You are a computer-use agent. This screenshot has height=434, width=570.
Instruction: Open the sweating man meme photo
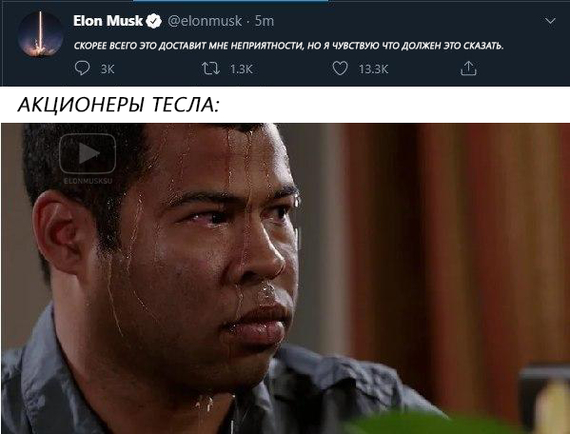click(x=285, y=278)
